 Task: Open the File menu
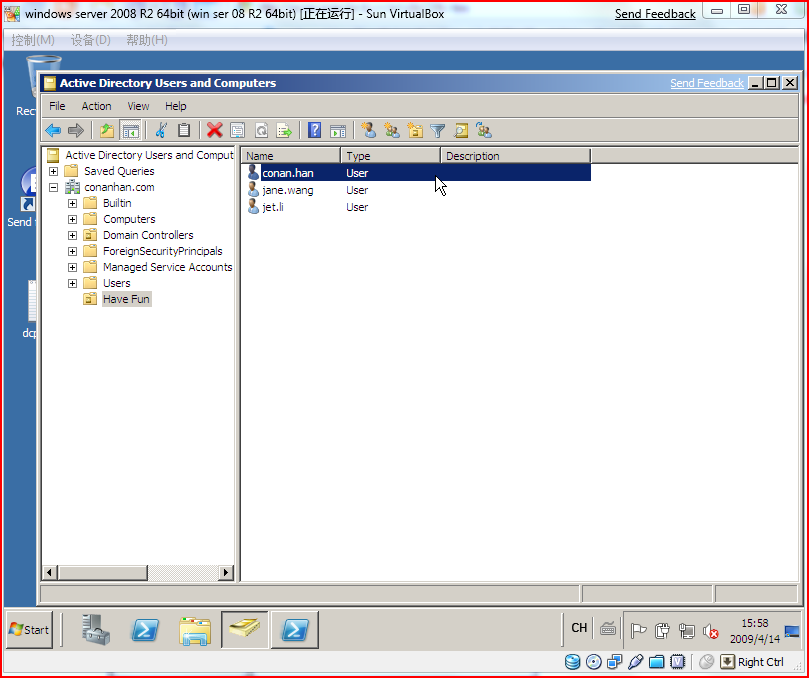tap(57, 106)
